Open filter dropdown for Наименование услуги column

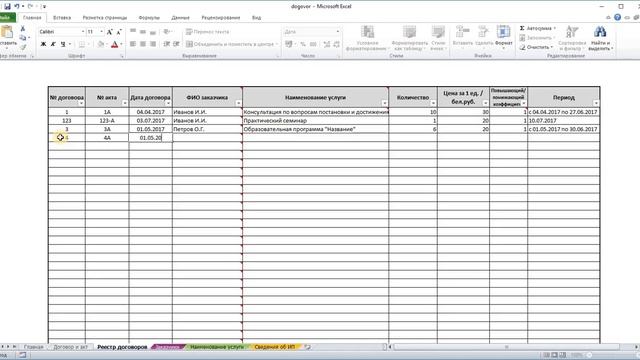pyautogui.click(x=384, y=103)
